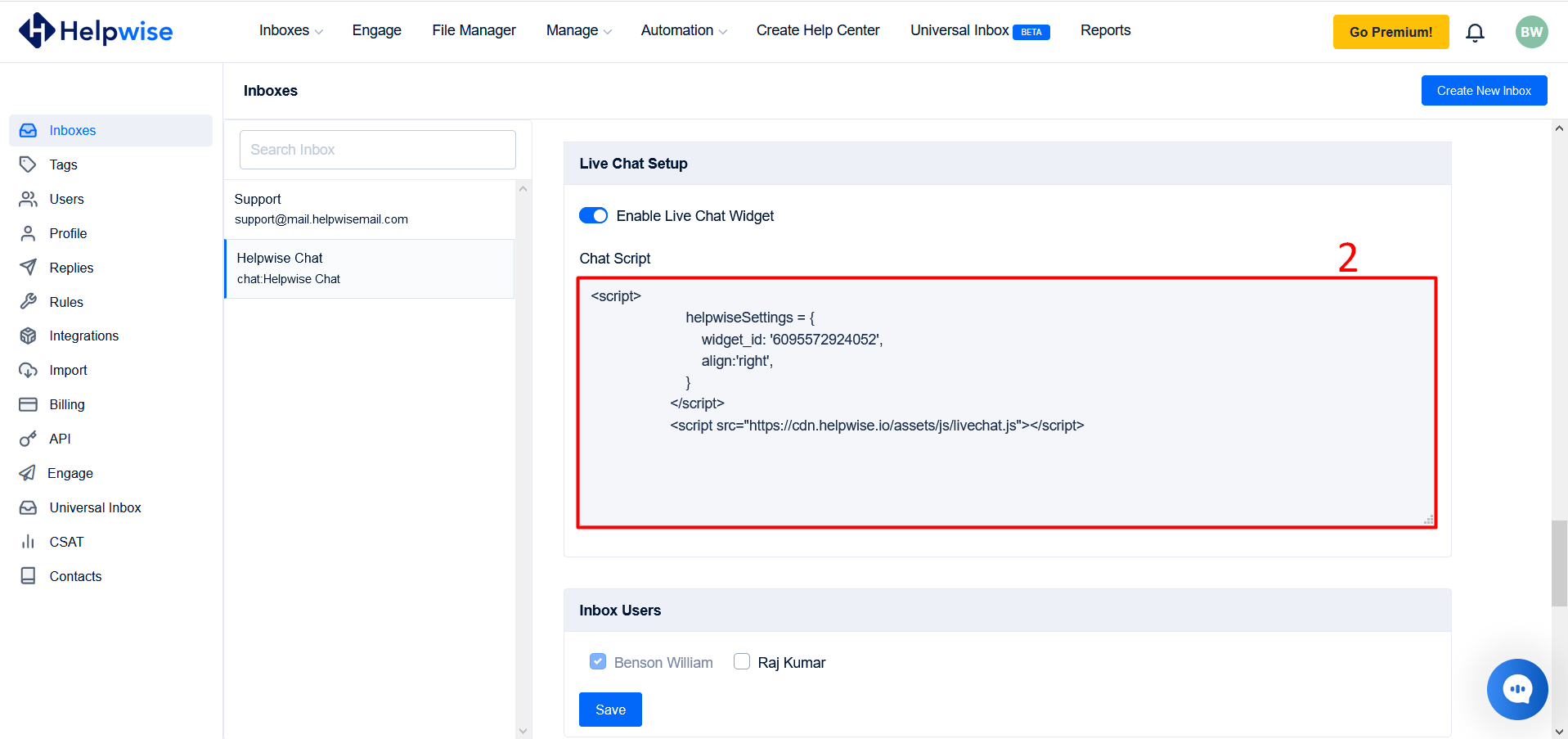Screen dimensions: 1568x739
Task: Disable the Enable Live Chat Widget toggle
Action: [x=593, y=215]
